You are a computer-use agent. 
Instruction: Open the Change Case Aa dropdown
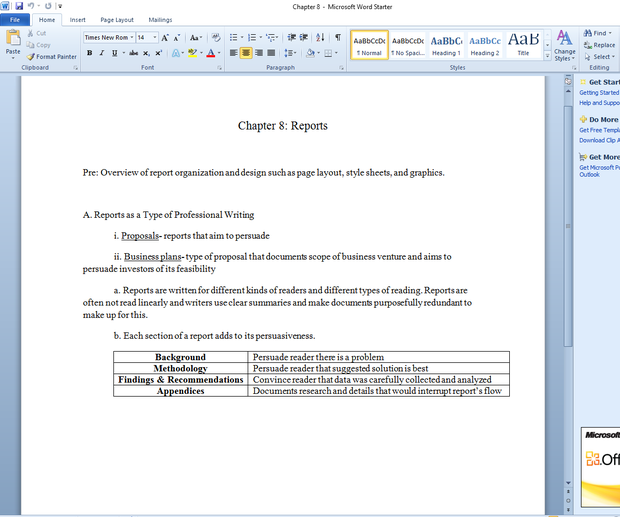tap(196, 38)
